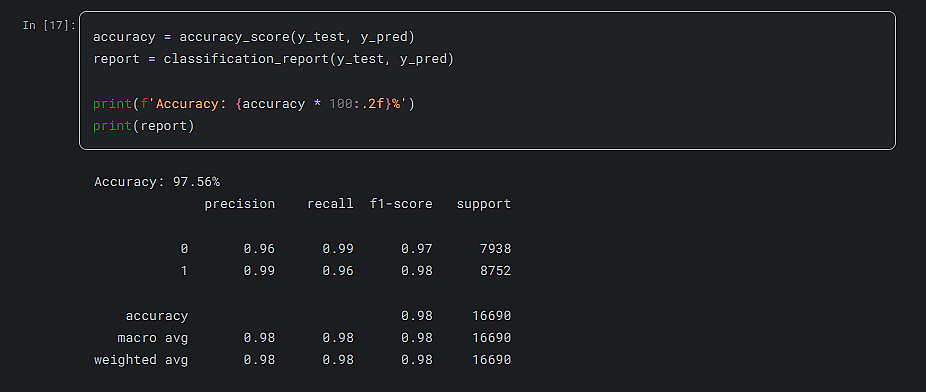Click the accuracy row label in report
Viewport: 926px width, 392px height.
tap(157, 316)
